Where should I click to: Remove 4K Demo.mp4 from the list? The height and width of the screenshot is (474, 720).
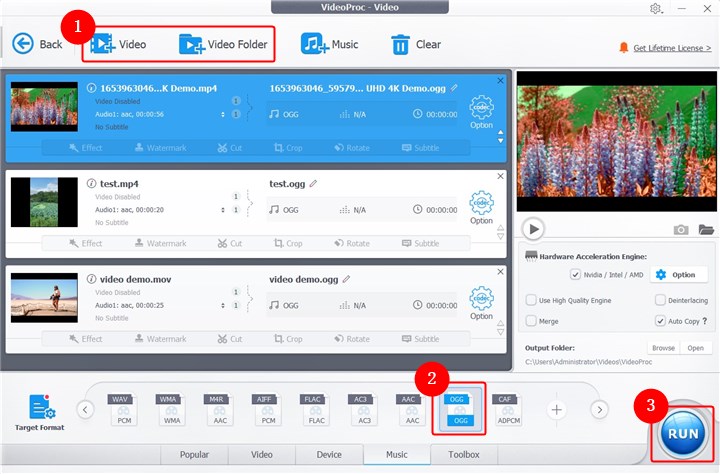501,80
